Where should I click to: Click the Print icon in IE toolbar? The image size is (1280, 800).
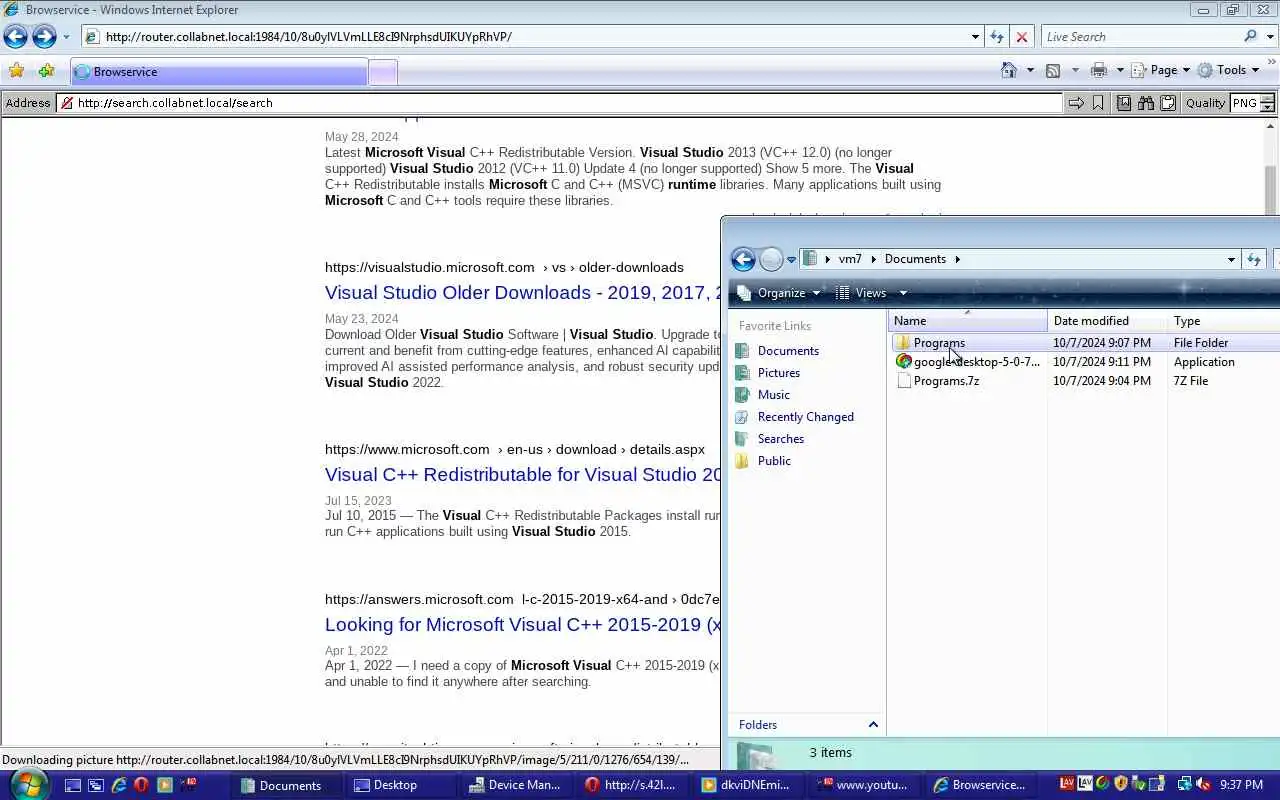(1099, 70)
